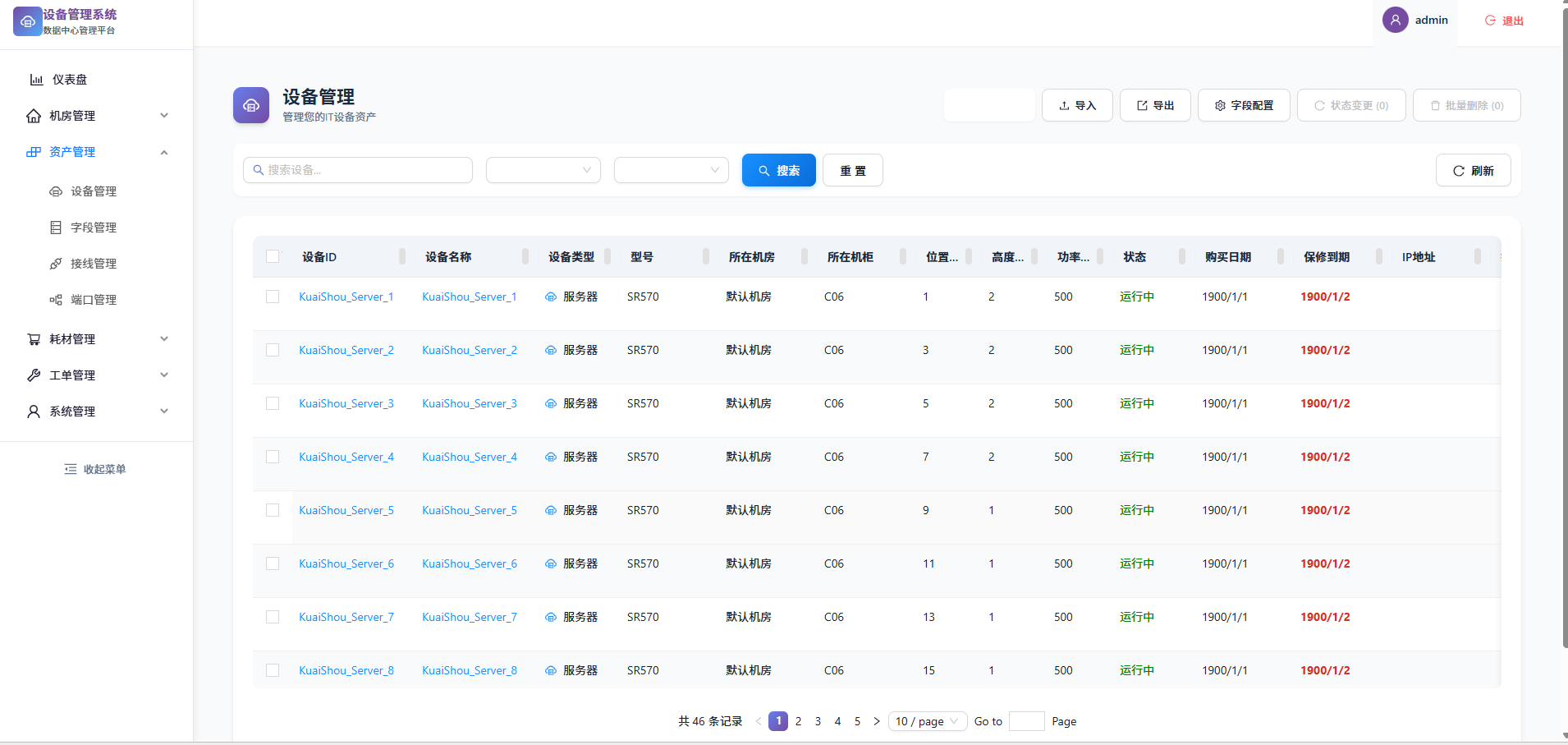1568x745 pixels.
Task: Open the 10 / page size dropdown
Action: pyautogui.click(x=928, y=721)
